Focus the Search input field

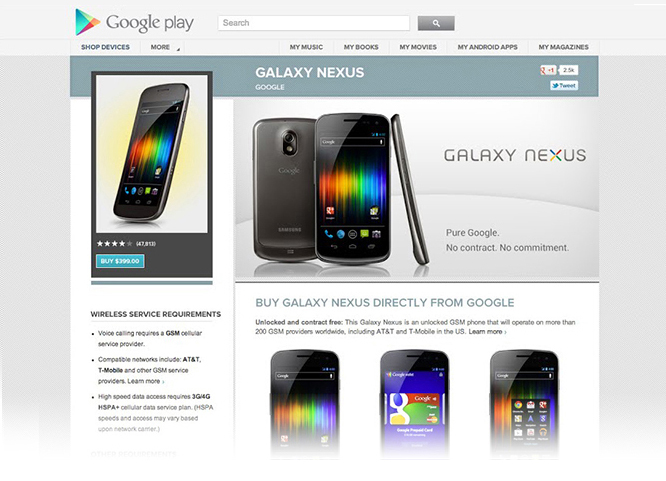coord(314,23)
